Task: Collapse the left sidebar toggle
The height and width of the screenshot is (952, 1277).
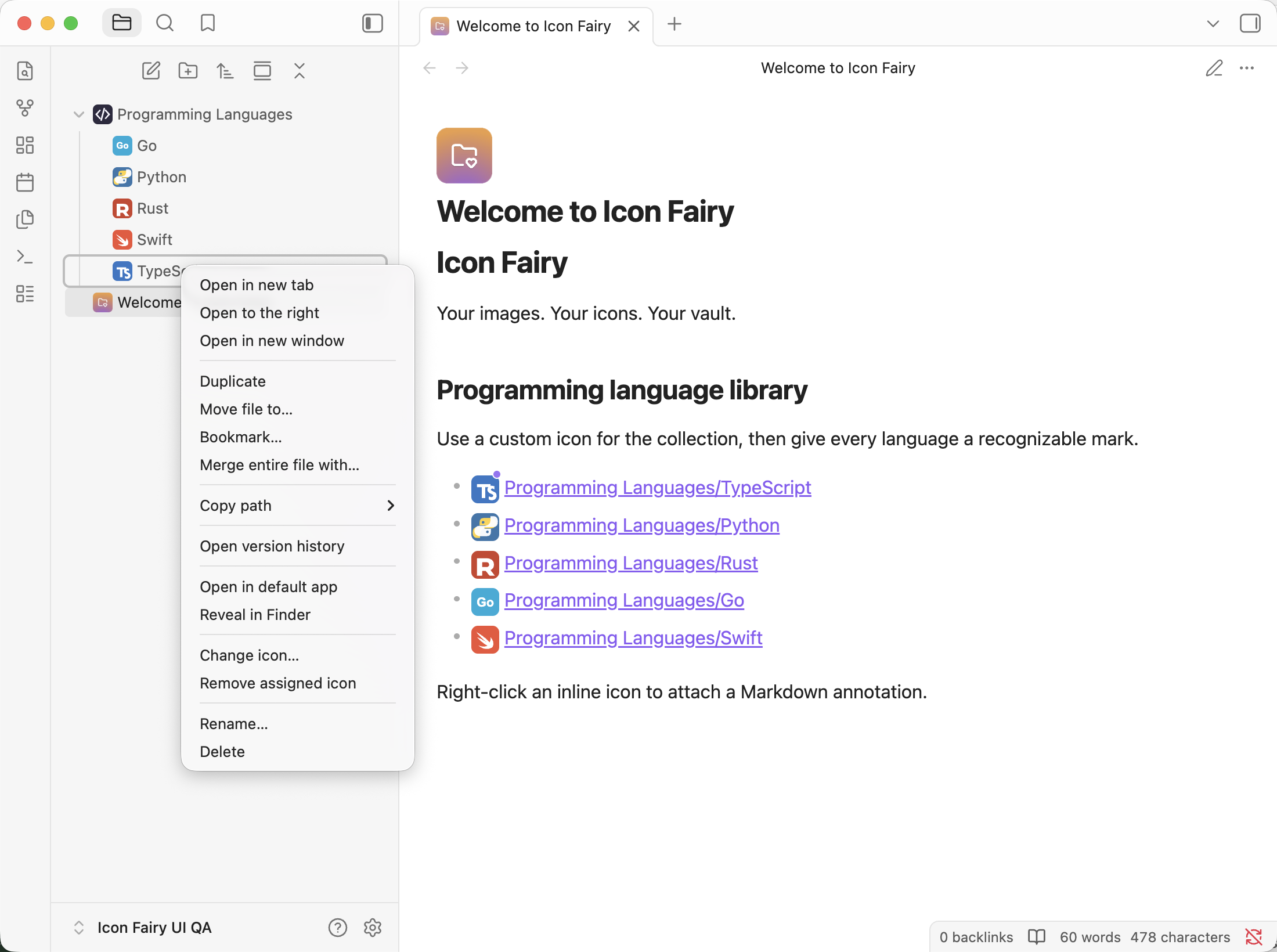Action: [373, 23]
